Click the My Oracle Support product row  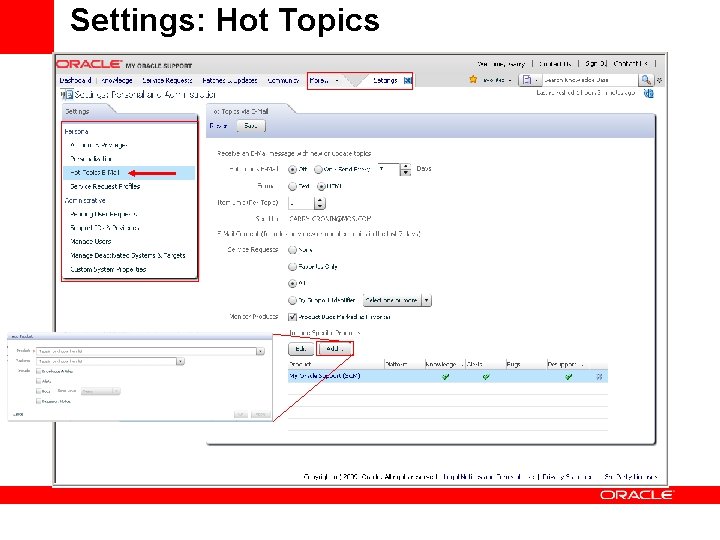click(448, 377)
